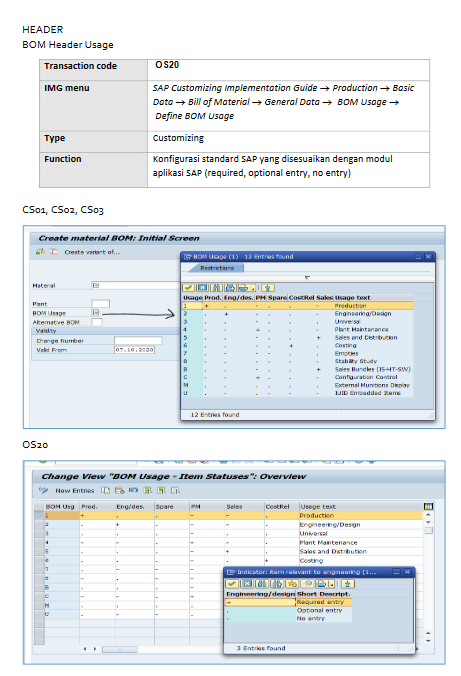Select Empties row in BOM Usage popup
Viewport: 461px width, 676px height.
pyautogui.click(x=298, y=353)
